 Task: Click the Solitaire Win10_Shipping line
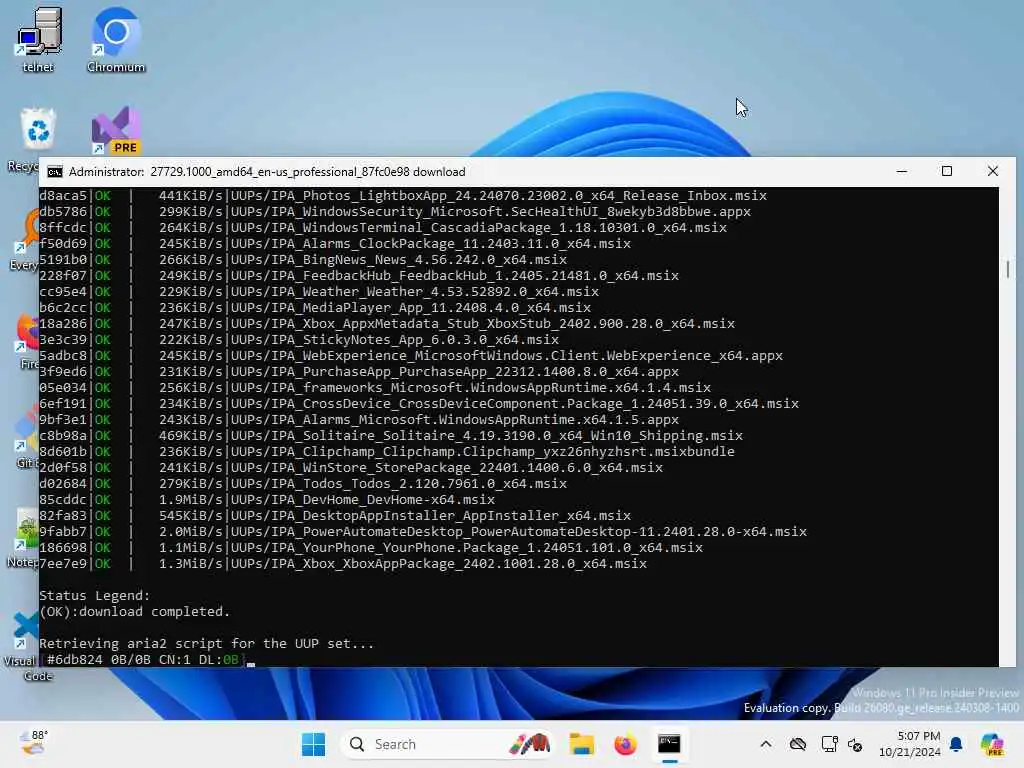pyautogui.click(x=391, y=436)
